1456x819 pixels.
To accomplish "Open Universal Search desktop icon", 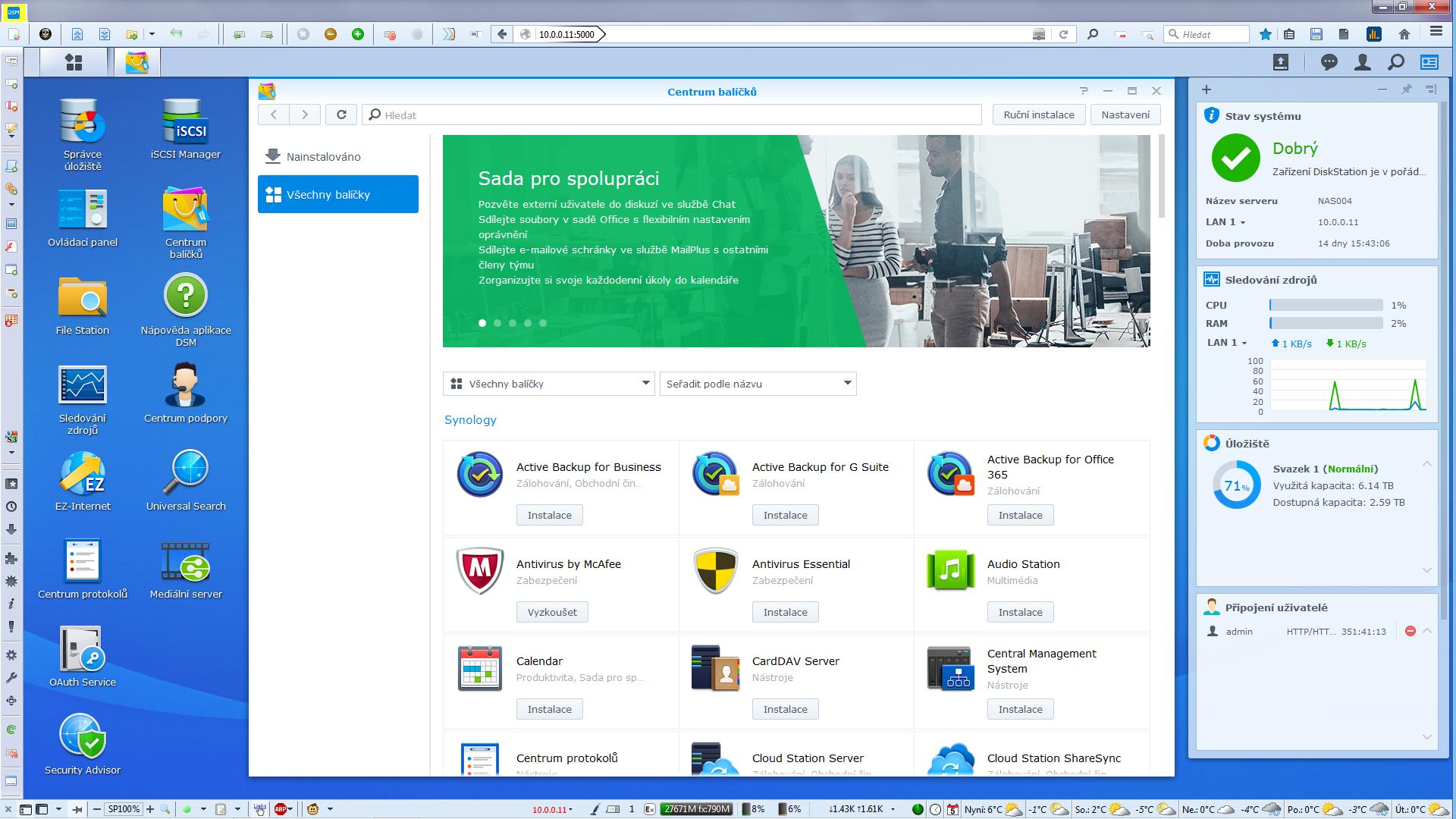I will point(186,472).
